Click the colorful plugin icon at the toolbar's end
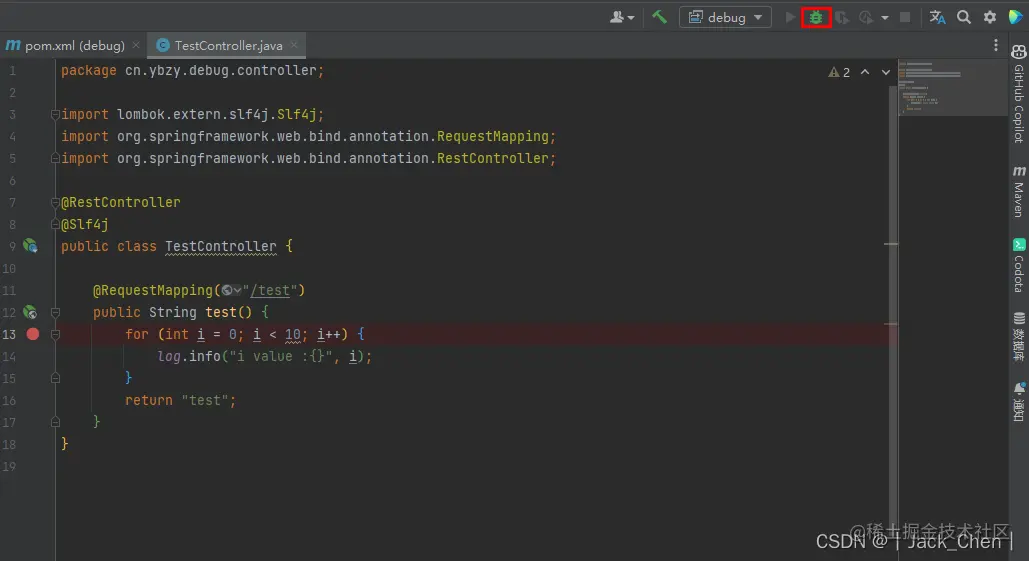The height and width of the screenshot is (561, 1029). point(1015,17)
